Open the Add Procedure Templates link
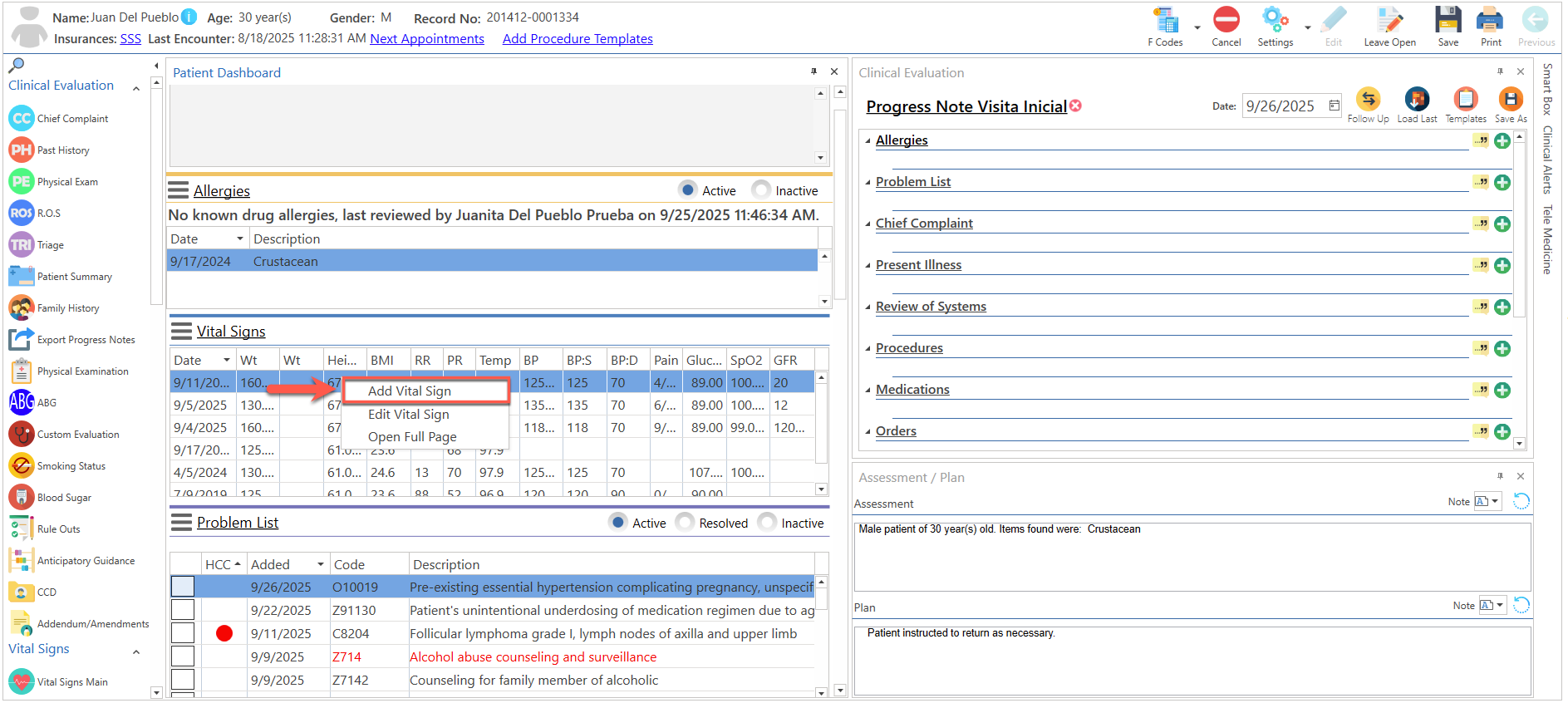Viewport: 1568px width, 703px height. 578,39
